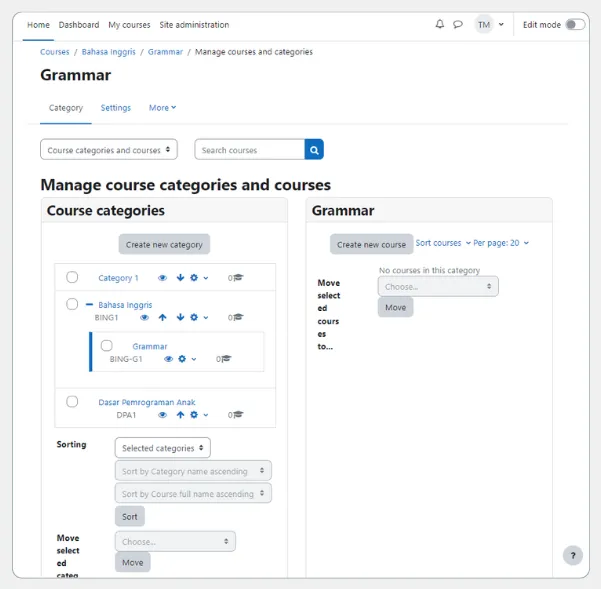Click Create new course button
The height and width of the screenshot is (589, 601).
click(371, 244)
